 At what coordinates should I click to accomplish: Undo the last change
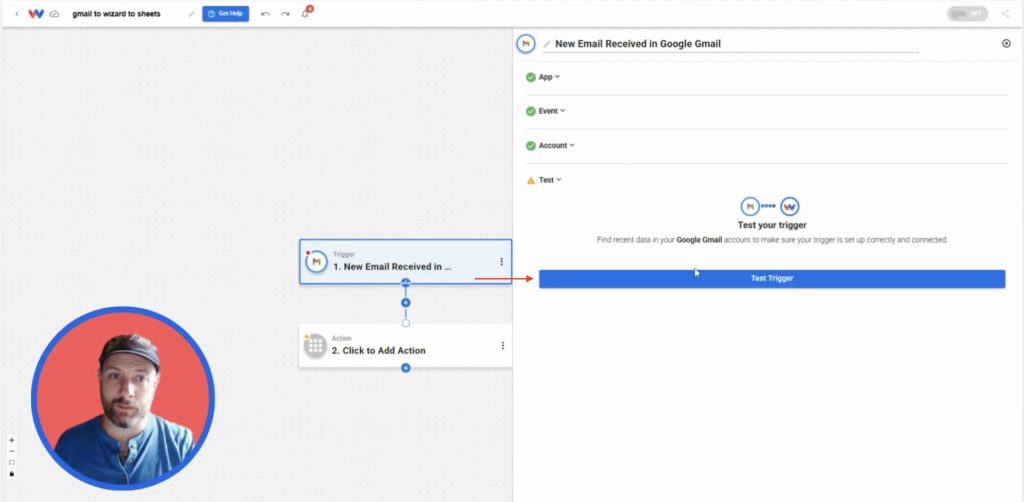pyautogui.click(x=265, y=14)
